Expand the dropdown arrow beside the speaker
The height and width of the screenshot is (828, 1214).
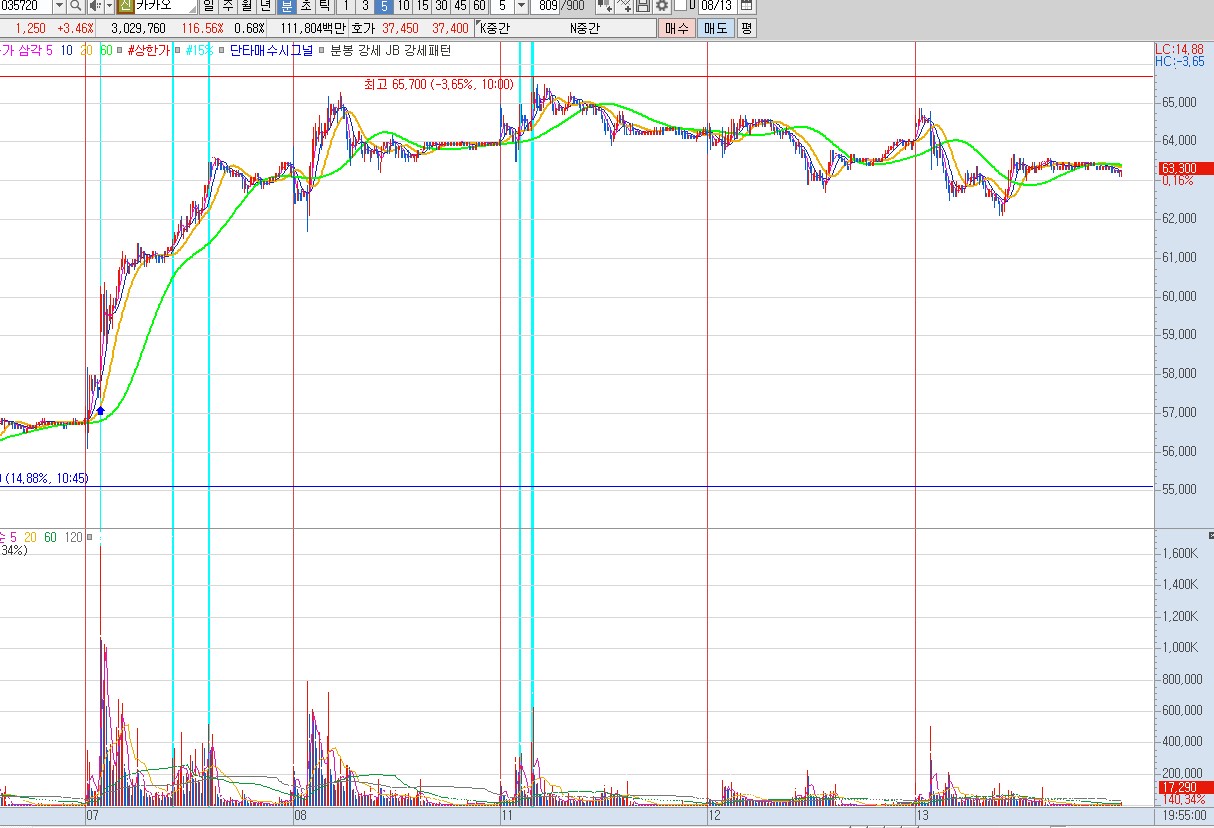pyautogui.click(x=109, y=6)
